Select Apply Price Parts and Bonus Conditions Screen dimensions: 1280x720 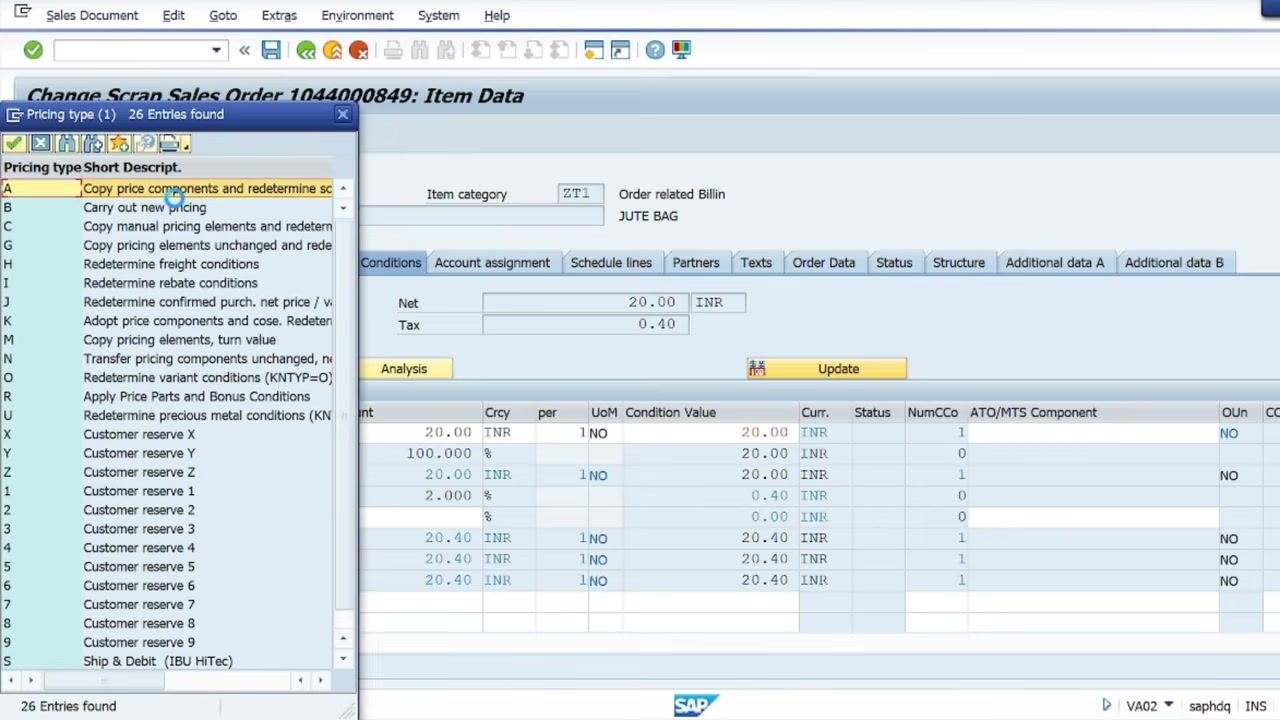pos(167,397)
